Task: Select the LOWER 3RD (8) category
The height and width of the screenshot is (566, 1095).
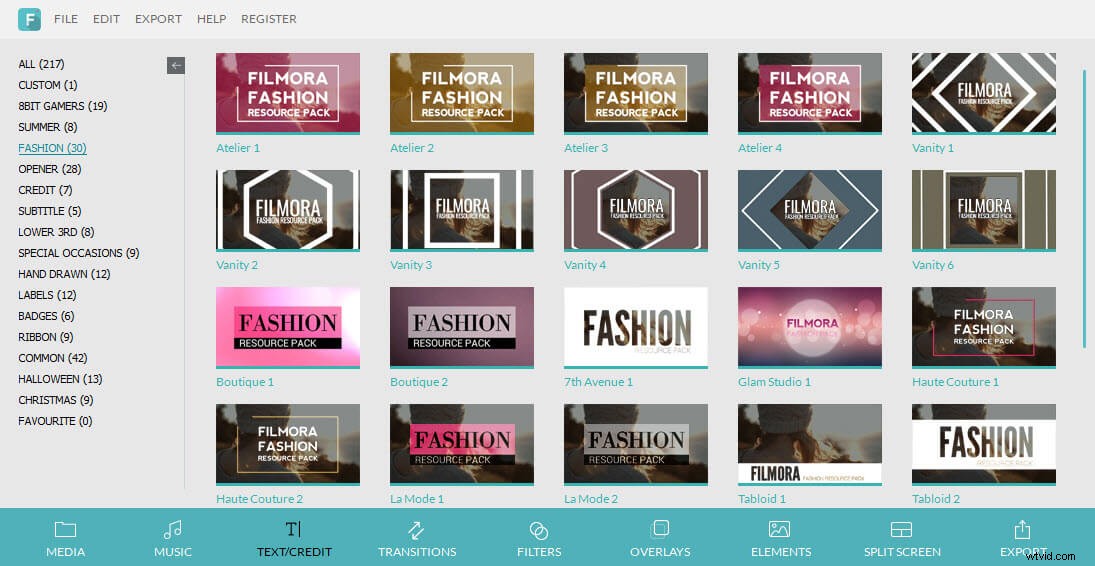Action: (x=56, y=232)
